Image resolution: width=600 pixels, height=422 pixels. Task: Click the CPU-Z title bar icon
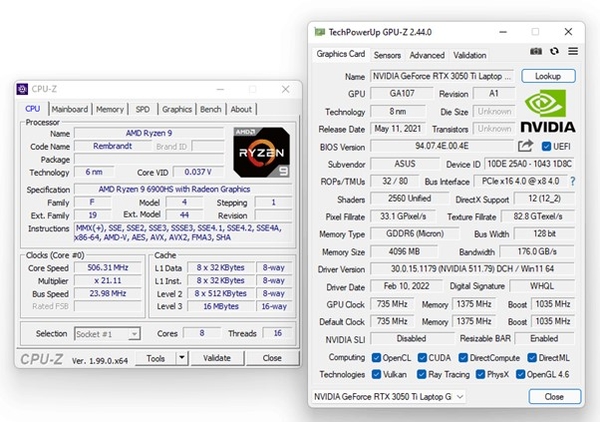click(23, 90)
